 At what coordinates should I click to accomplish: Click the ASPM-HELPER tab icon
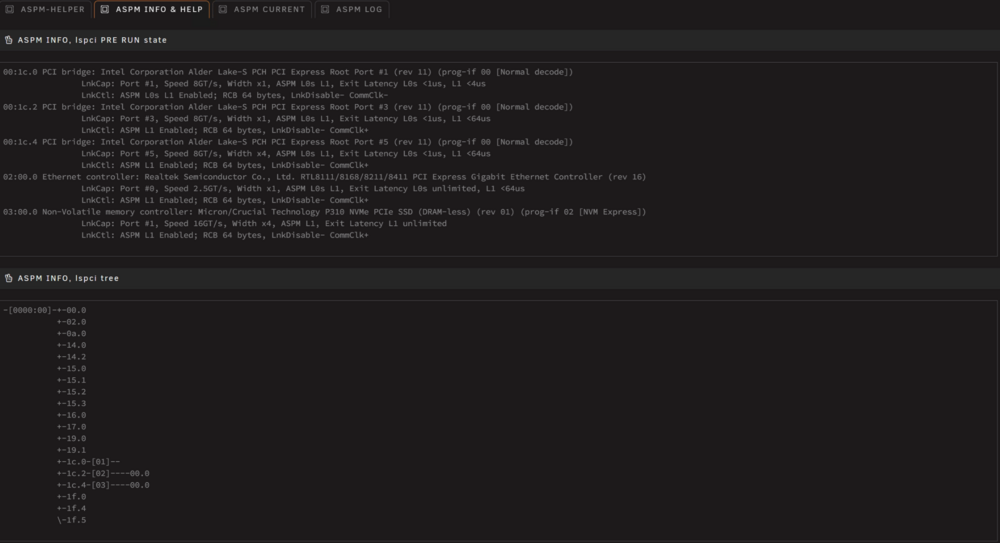10,10
